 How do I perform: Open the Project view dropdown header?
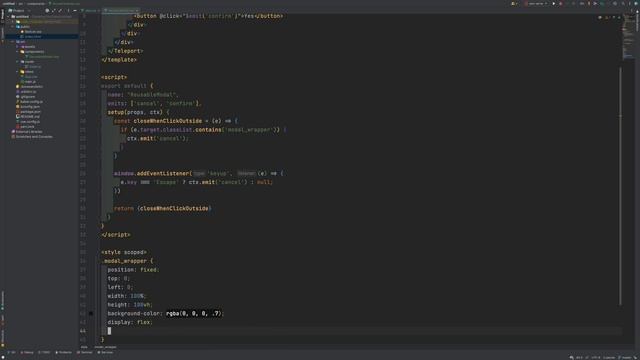19,11
